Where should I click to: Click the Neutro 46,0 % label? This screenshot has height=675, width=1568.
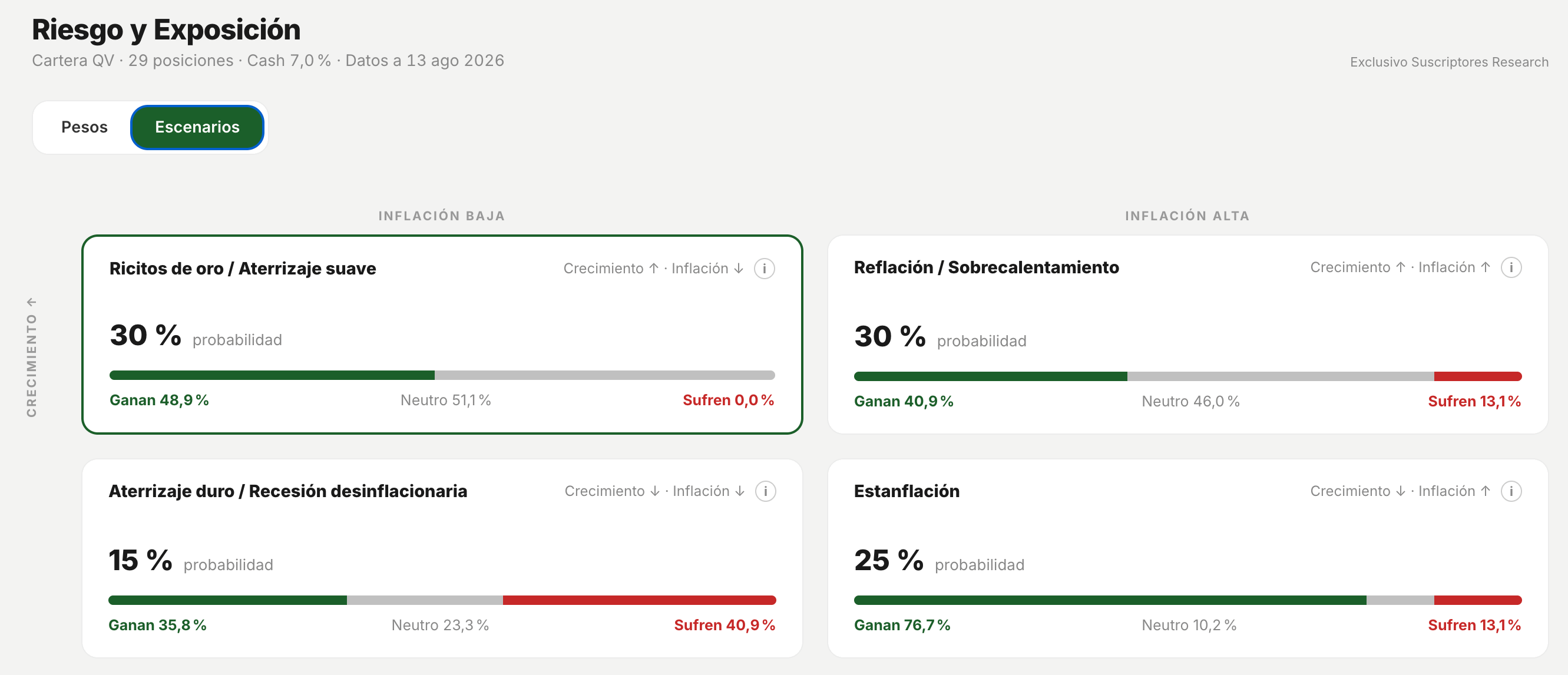pos(1190,401)
